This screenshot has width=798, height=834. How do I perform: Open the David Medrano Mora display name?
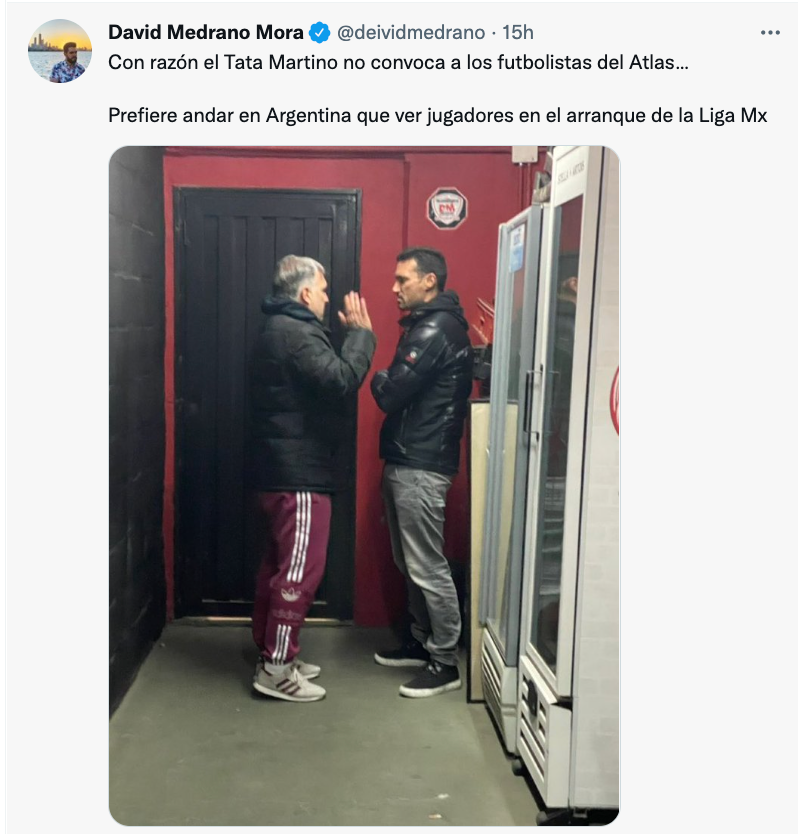pyautogui.click(x=206, y=32)
